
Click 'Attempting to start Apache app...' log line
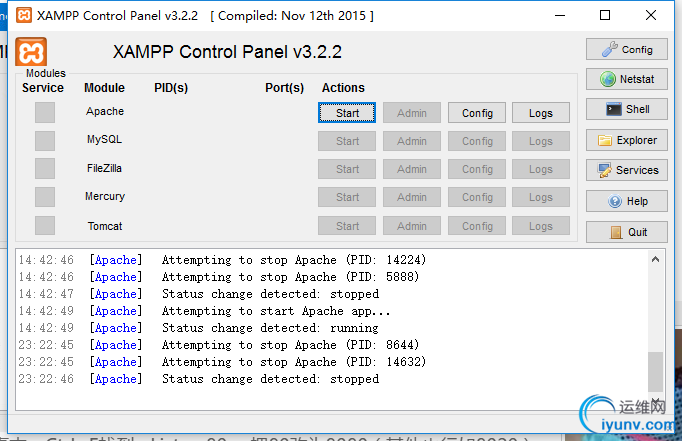(x=204, y=311)
